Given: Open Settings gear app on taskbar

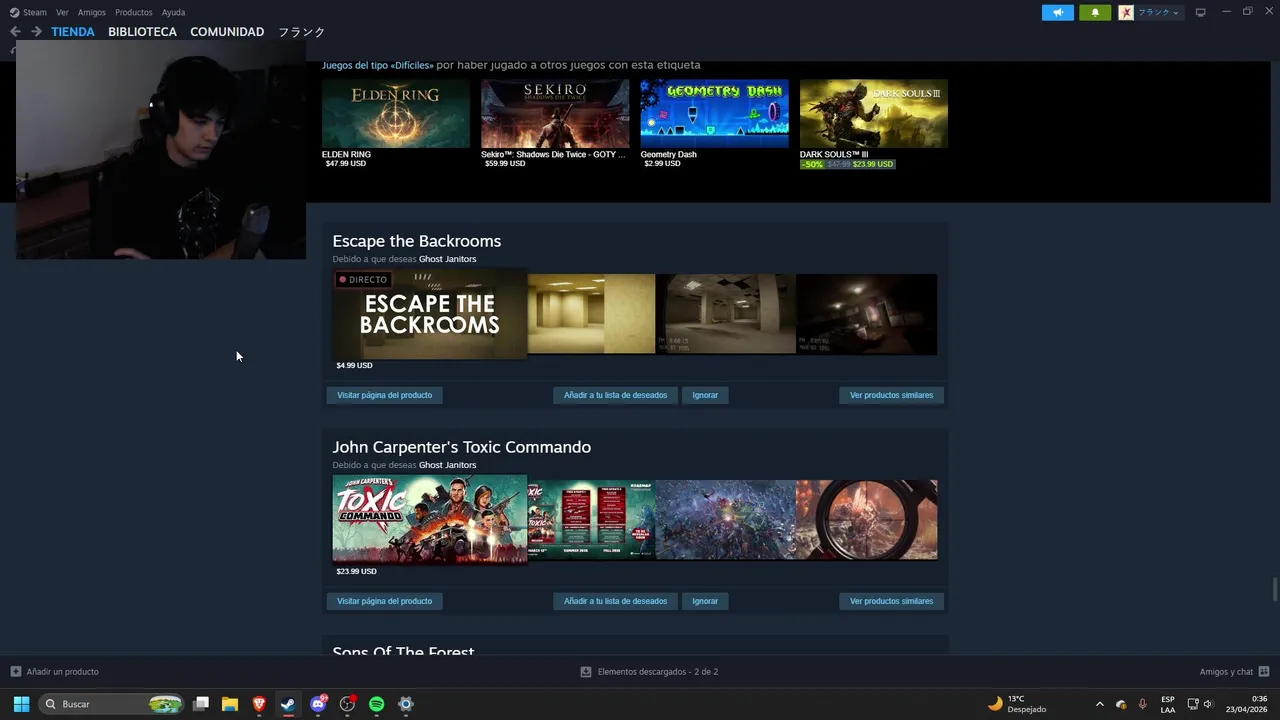Looking at the screenshot, I should (x=406, y=704).
